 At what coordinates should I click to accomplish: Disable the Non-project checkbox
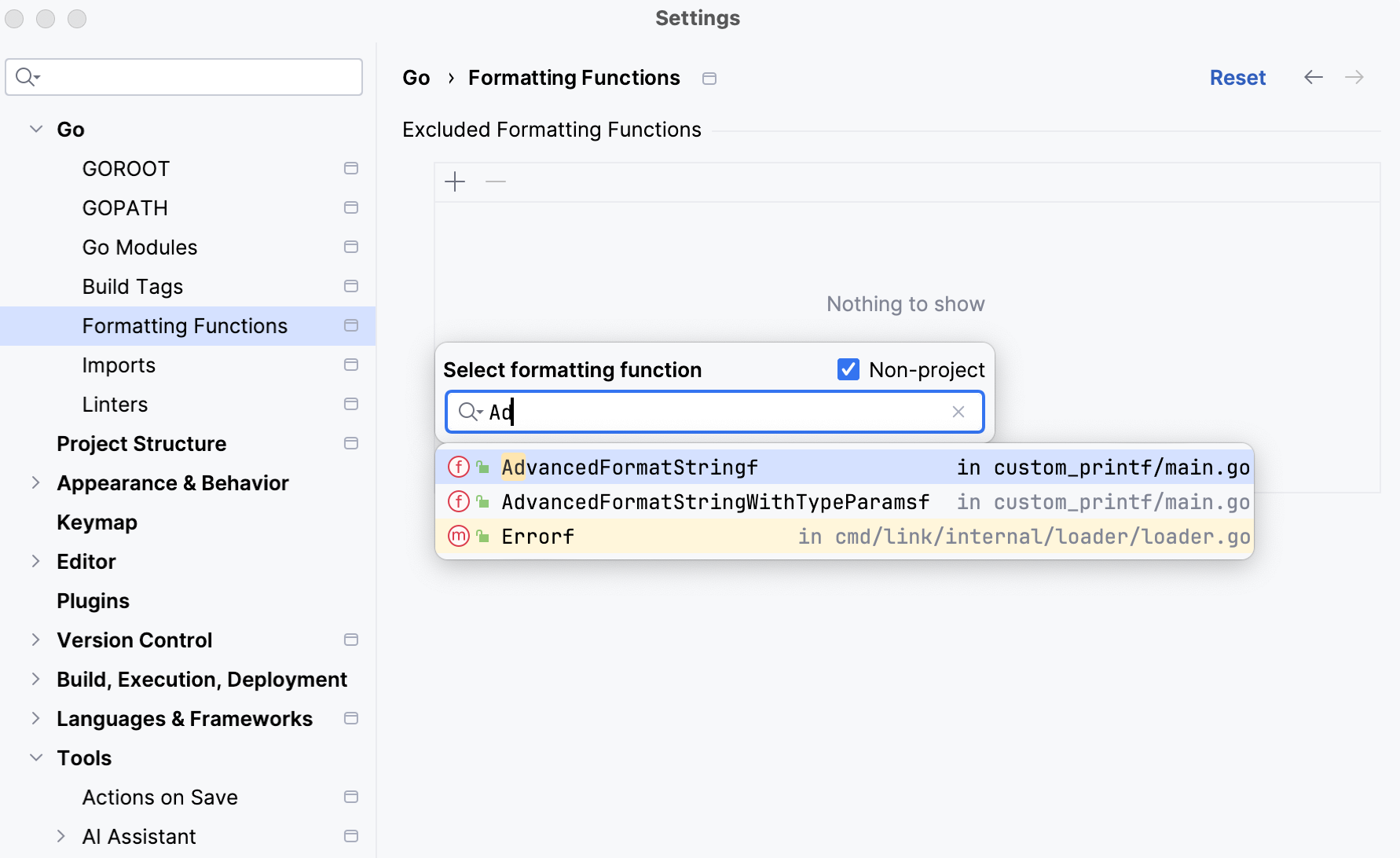pyautogui.click(x=848, y=369)
